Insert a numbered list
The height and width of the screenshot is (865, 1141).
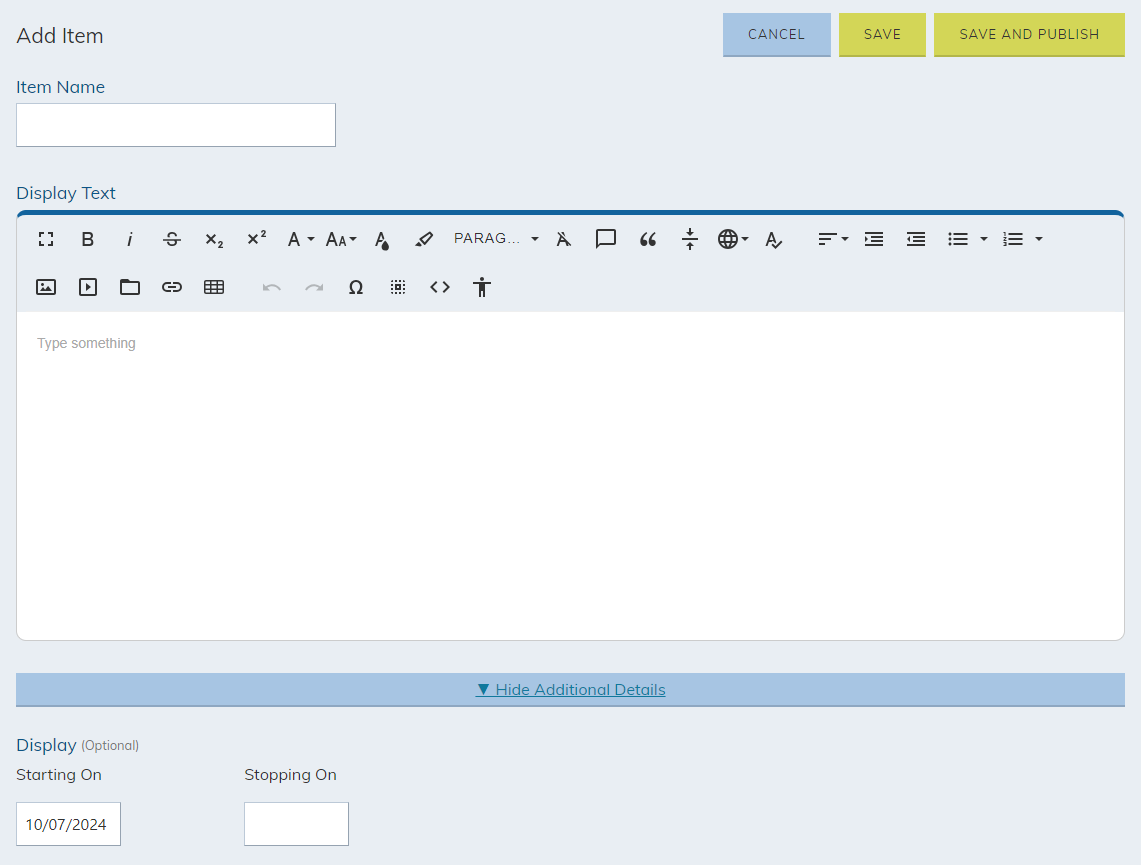click(x=1013, y=239)
